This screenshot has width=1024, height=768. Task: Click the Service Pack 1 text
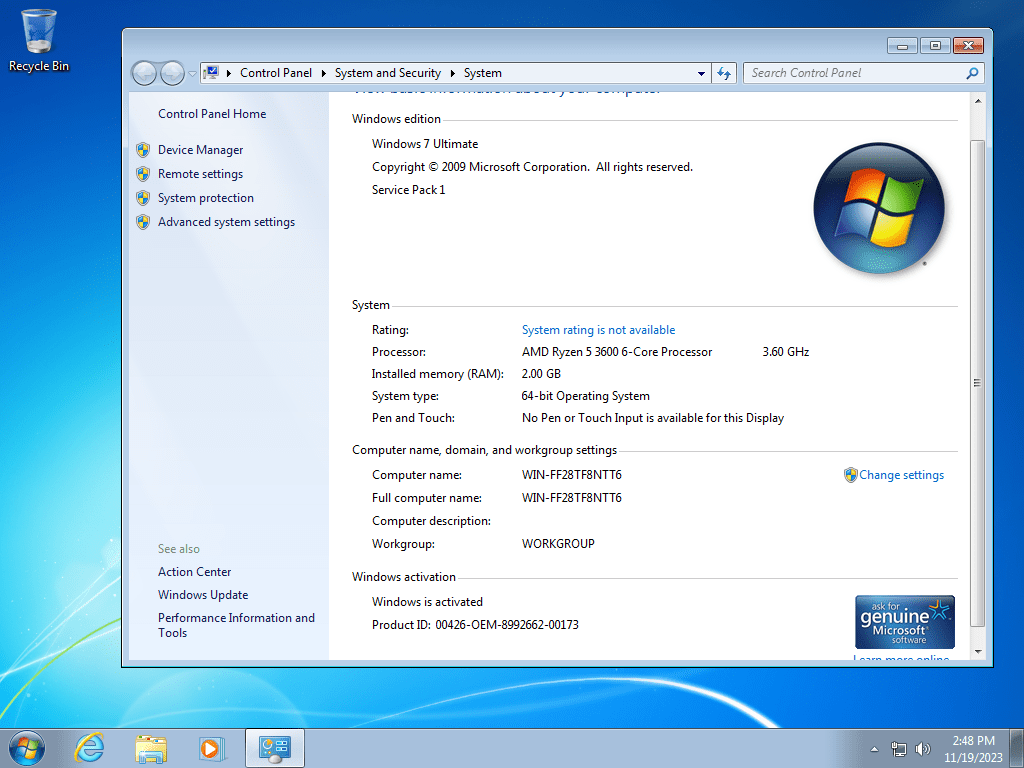click(x=408, y=190)
